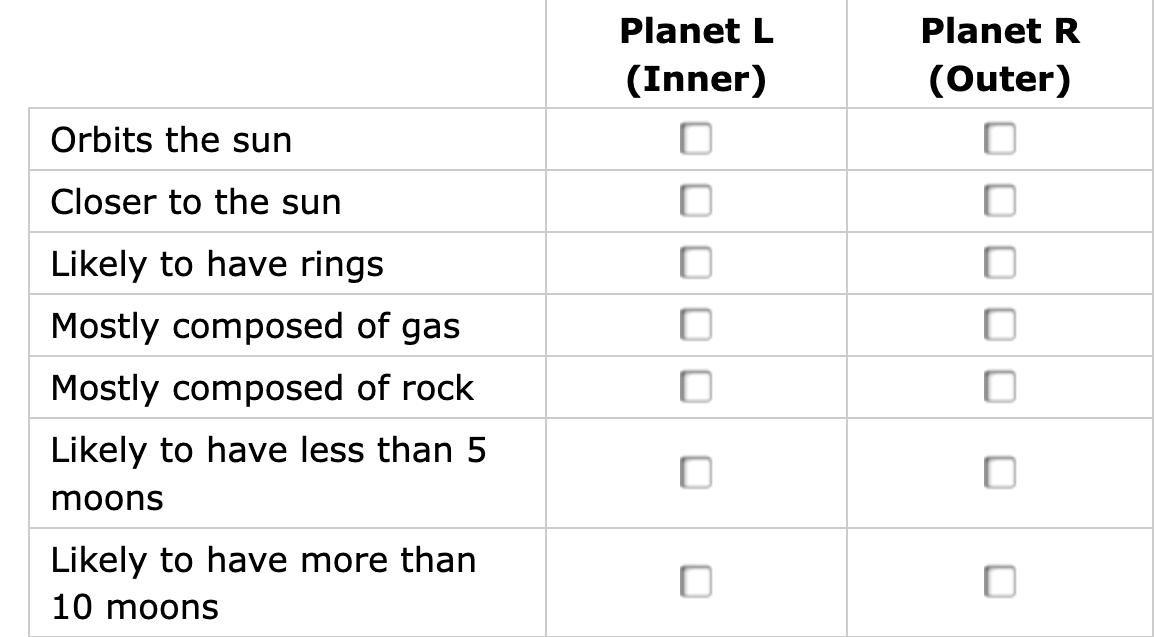The width and height of the screenshot is (1154, 637).
Task: Select Mostly composed of gas for Planet L
Action: (x=696, y=325)
